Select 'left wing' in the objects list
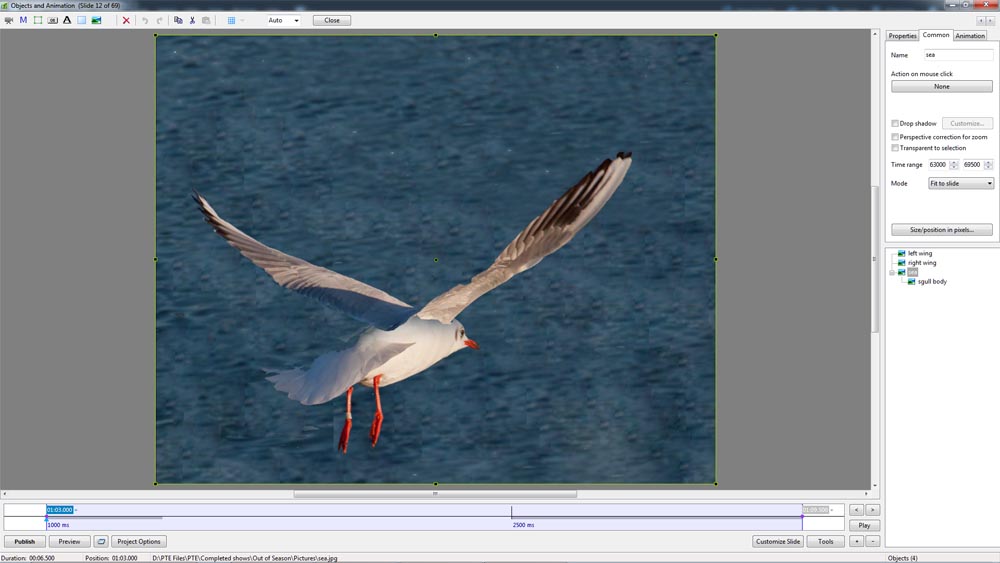 click(x=919, y=254)
